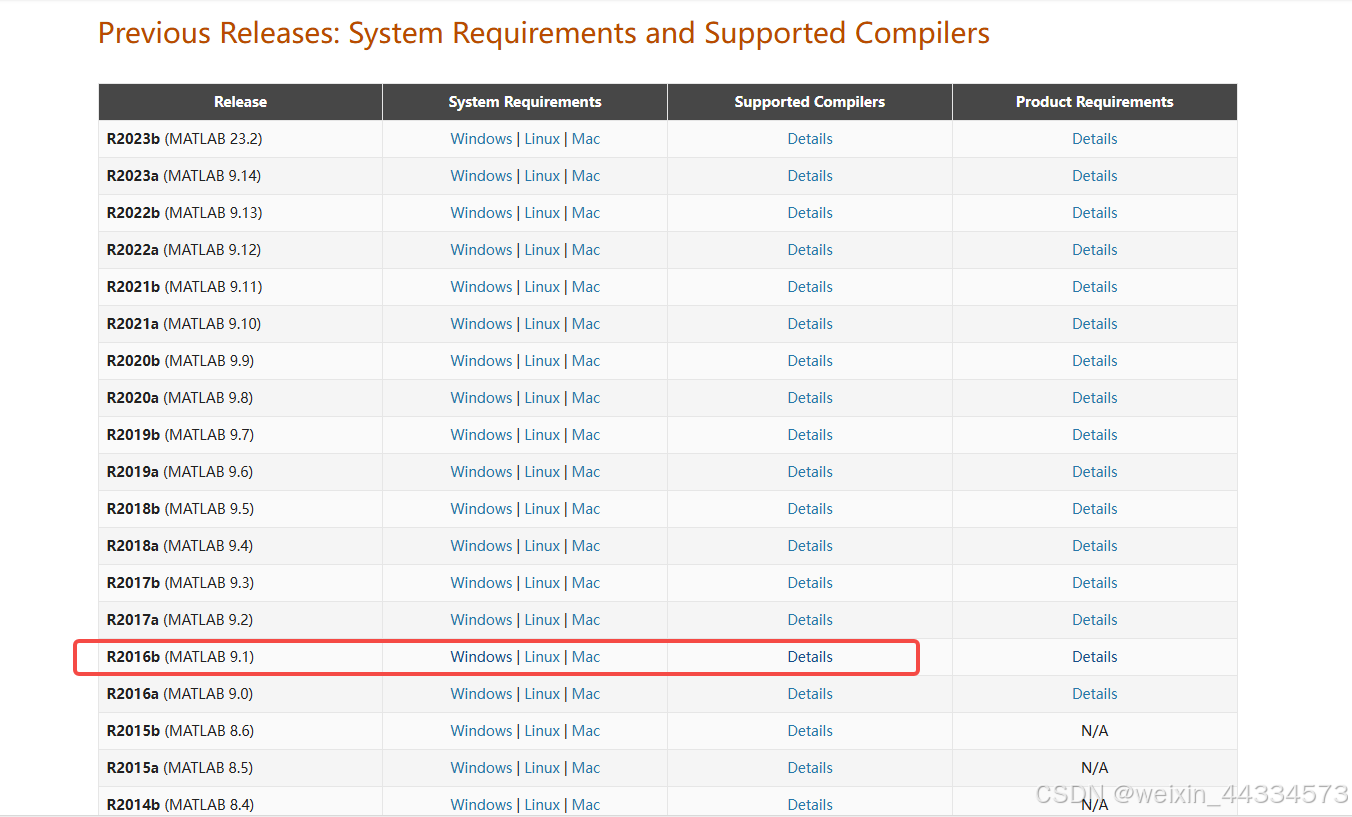Open Windows requirements for R2017b
Image resolution: width=1352 pixels, height=817 pixels.
click(481, 583)
